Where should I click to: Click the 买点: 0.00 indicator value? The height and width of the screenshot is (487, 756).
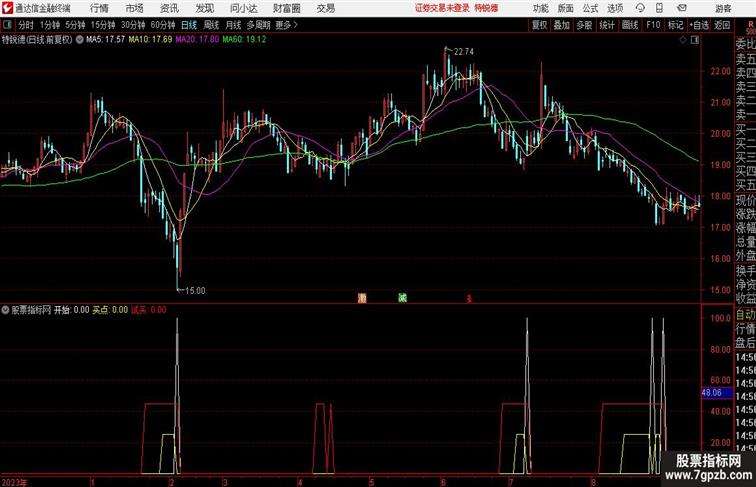click(110, 310)
